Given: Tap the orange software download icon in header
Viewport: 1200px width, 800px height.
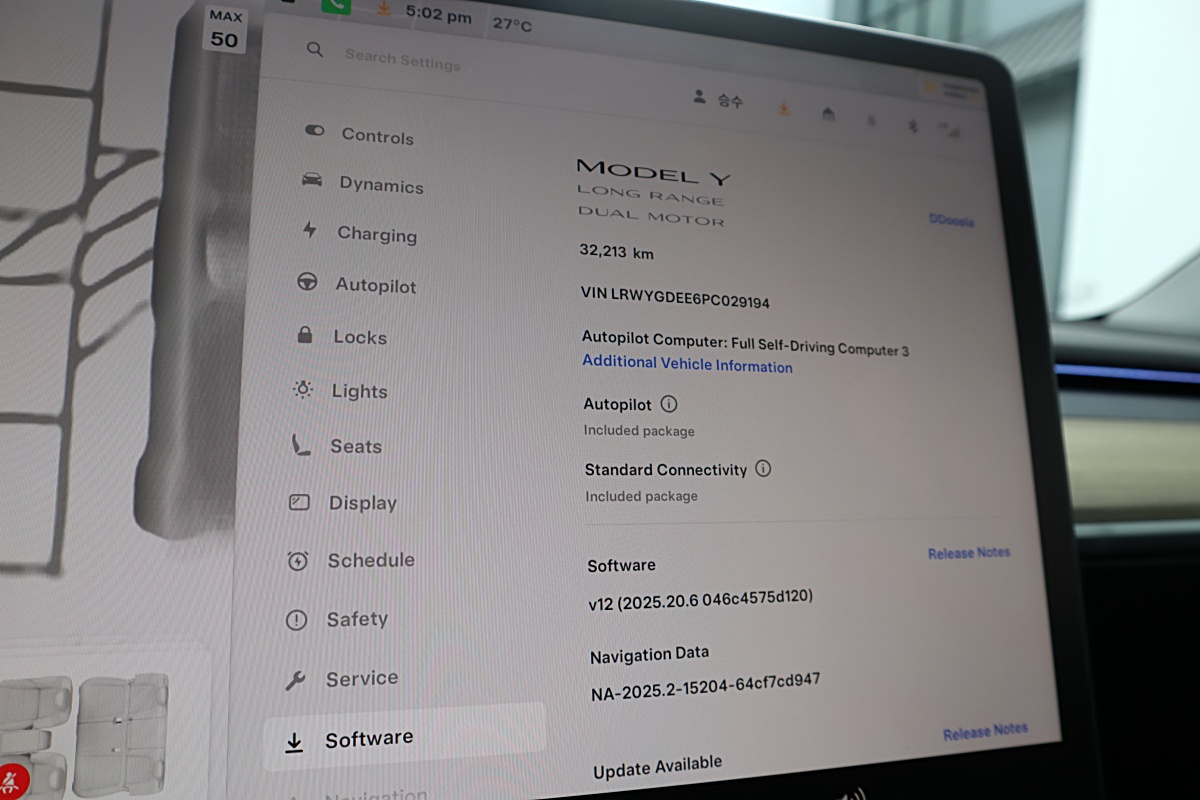Looking at the screenshot, I should point(785,108).
